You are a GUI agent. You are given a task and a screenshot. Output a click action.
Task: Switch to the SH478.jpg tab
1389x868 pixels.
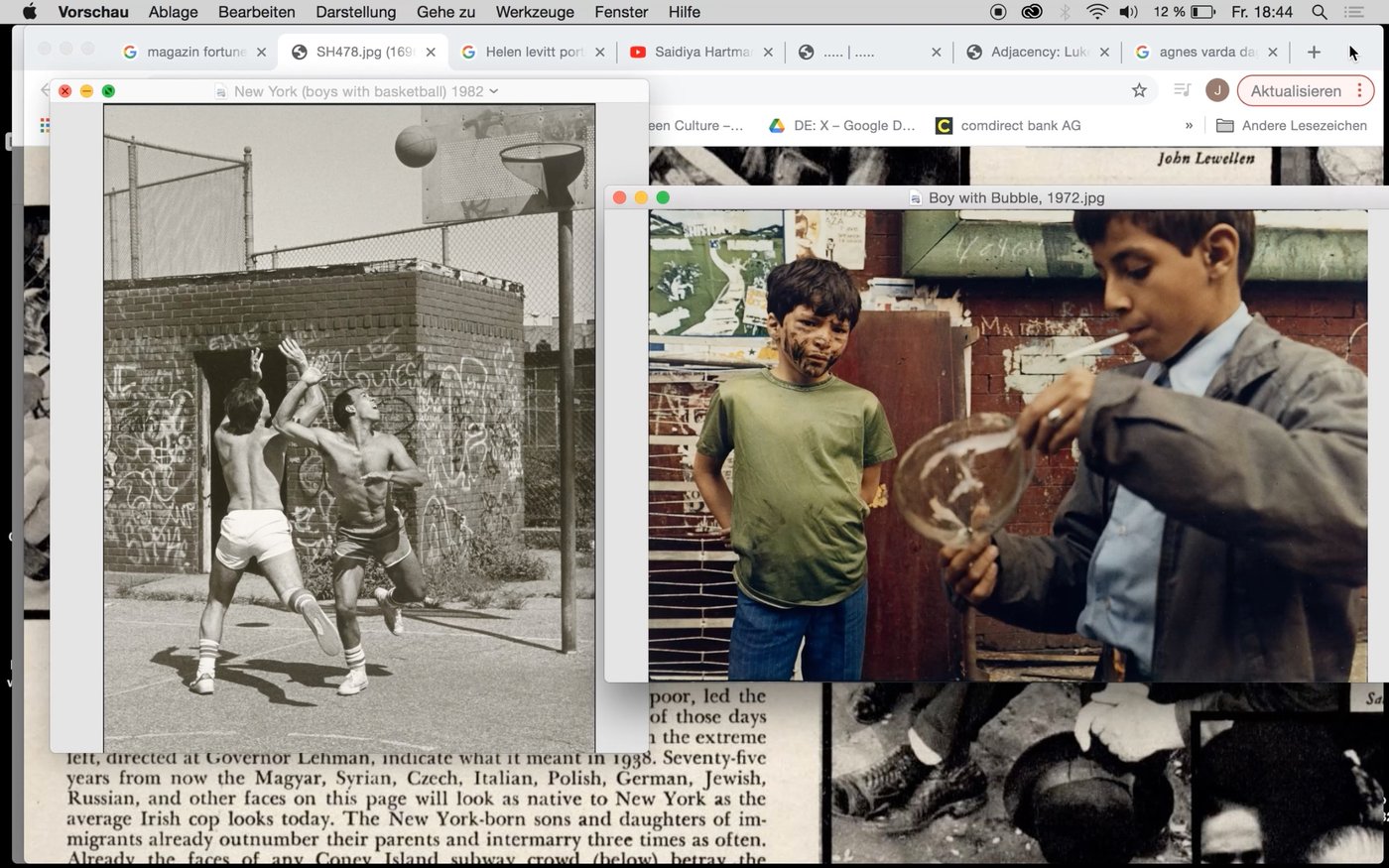(x=363, y=52)
